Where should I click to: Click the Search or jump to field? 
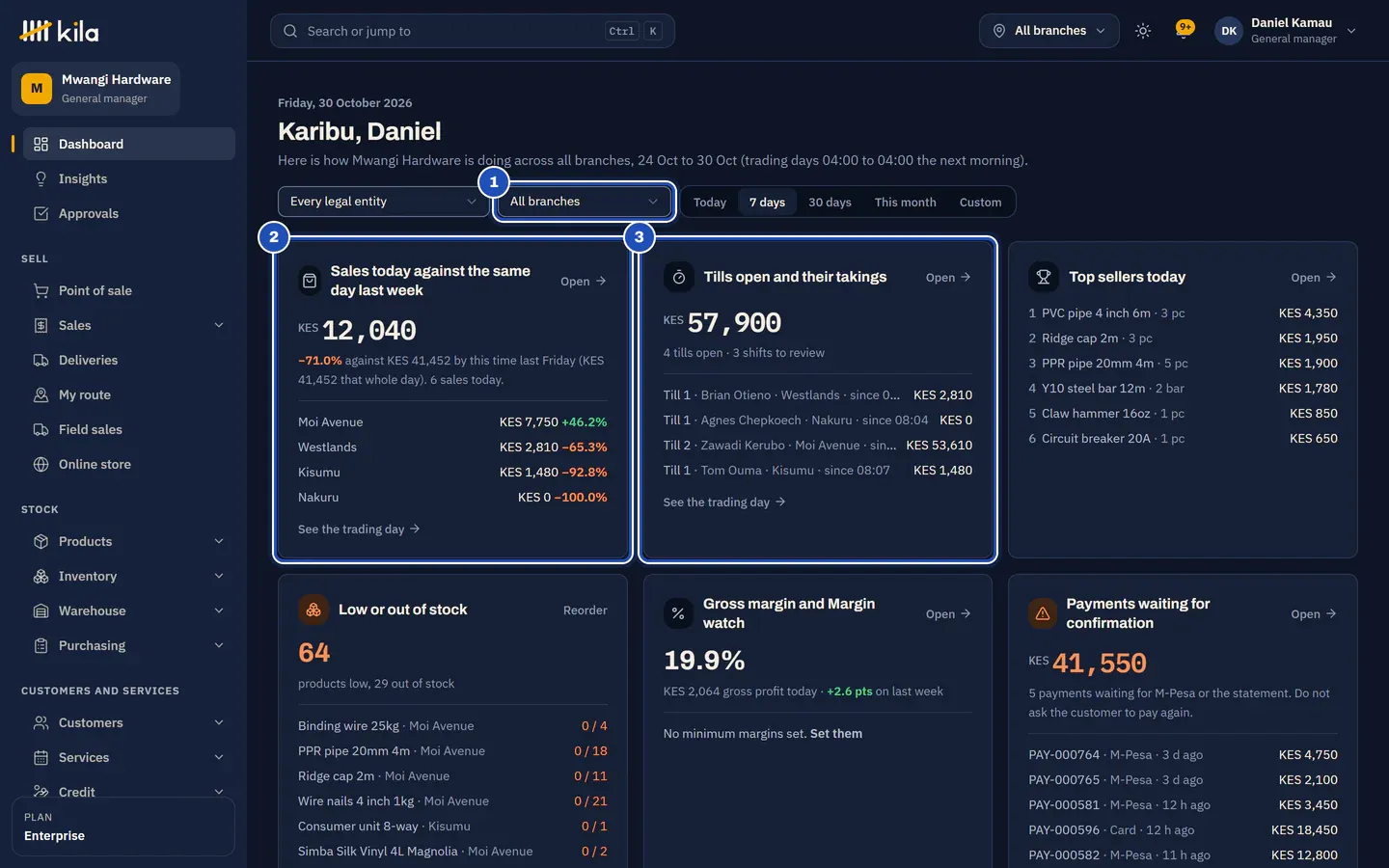473,31
